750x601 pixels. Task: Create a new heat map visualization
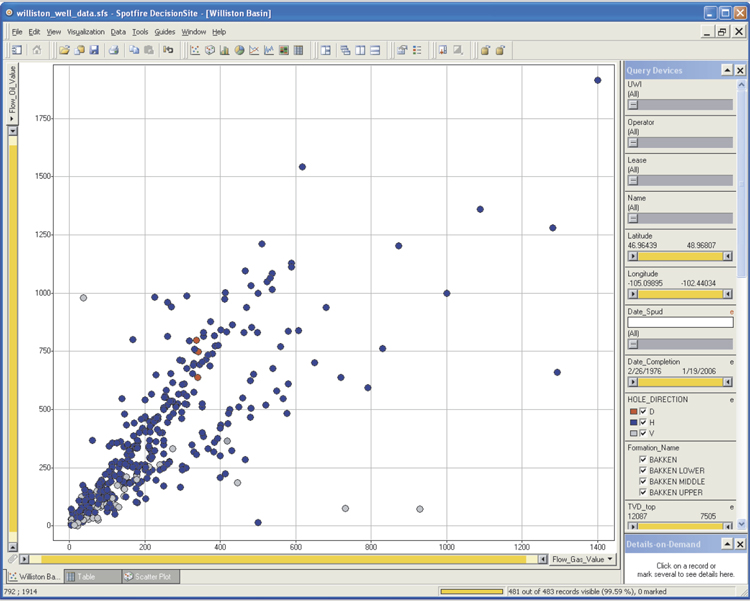(284, 50)
